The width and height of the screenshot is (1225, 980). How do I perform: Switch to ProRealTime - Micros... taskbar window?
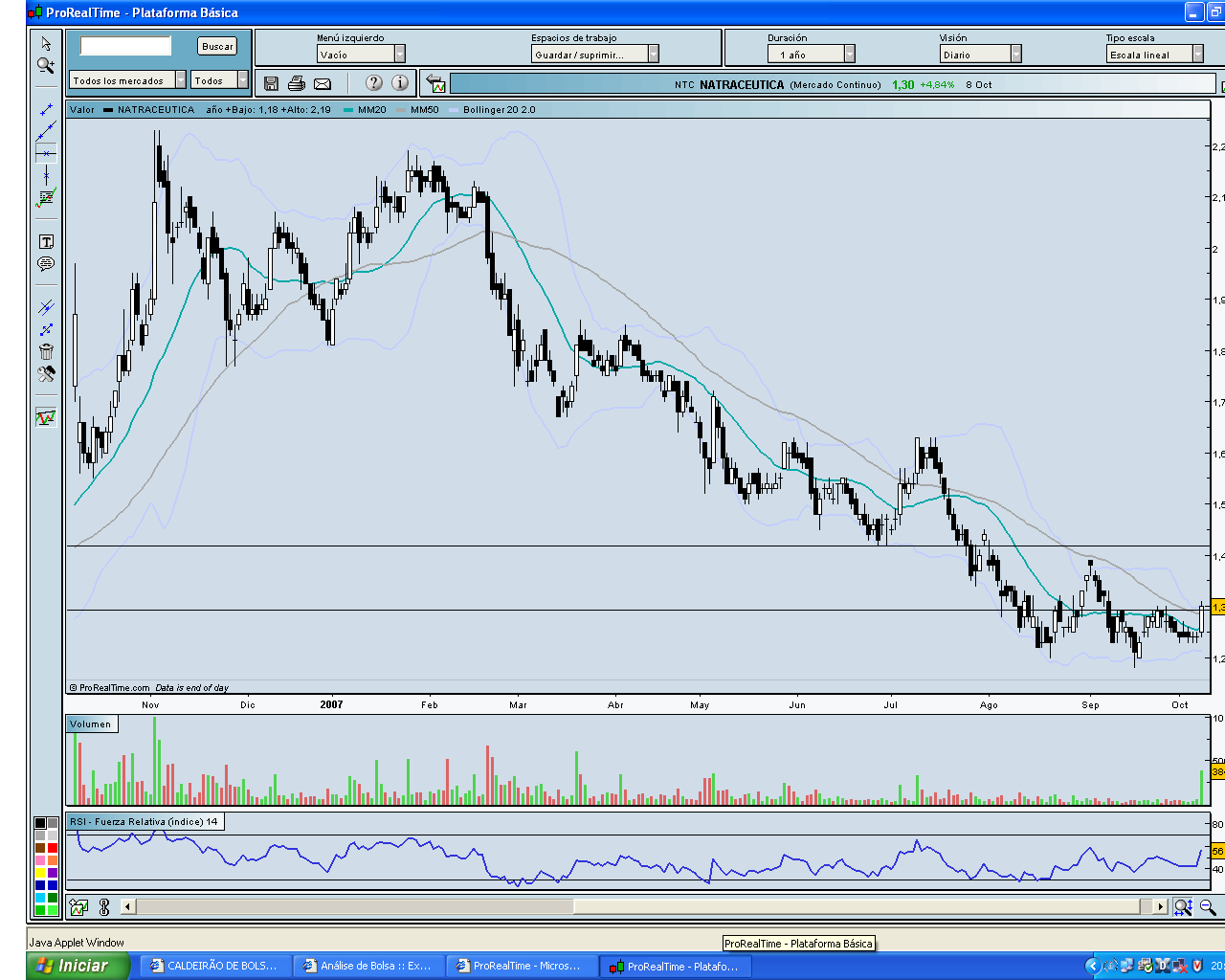tap(521, 966)
